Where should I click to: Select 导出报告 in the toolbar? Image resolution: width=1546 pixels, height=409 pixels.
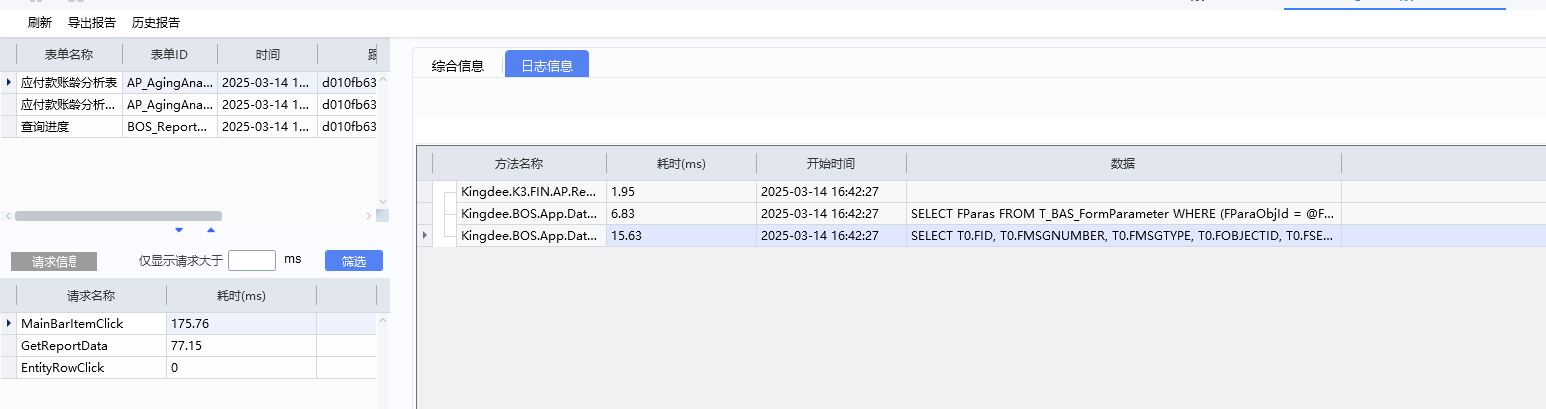(92, 22)
